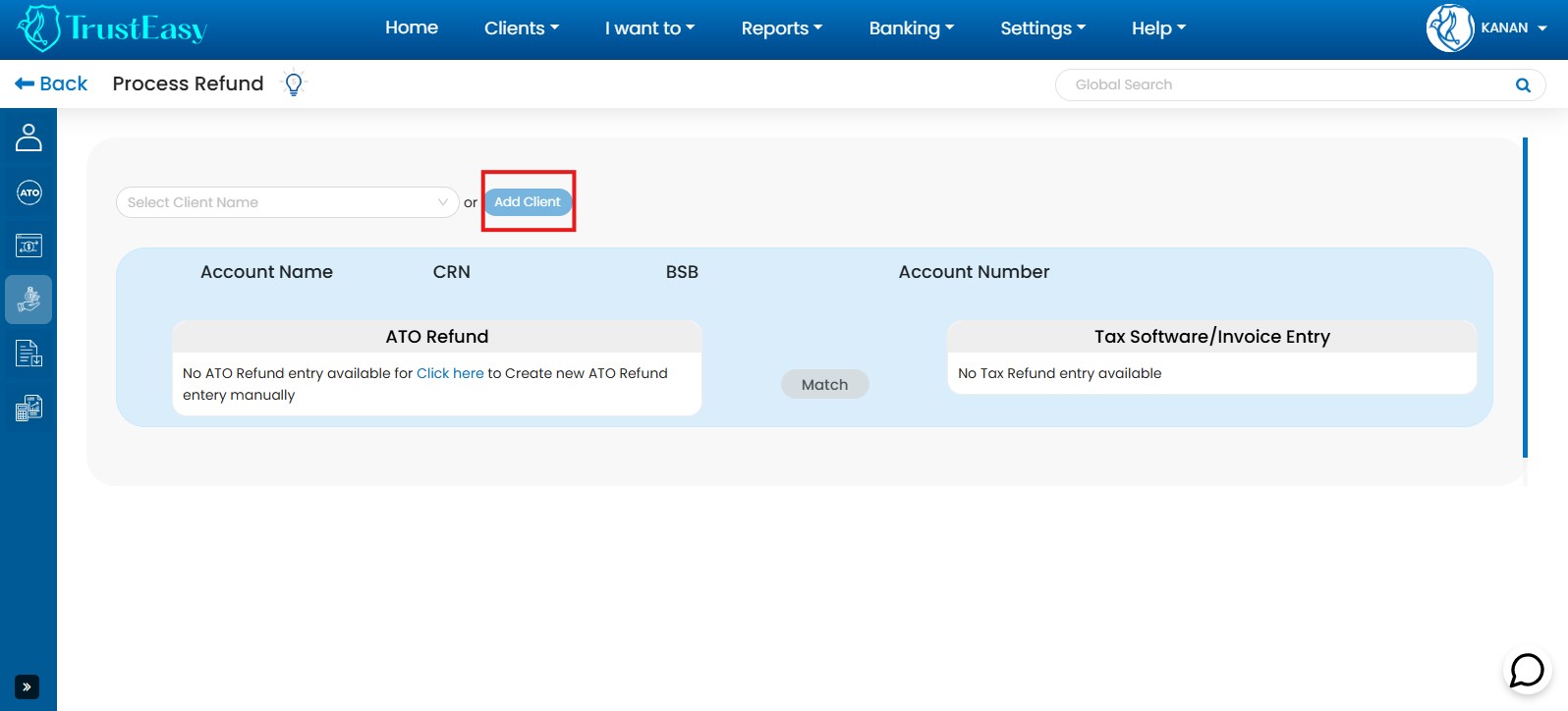Click the Global Search magnifier icon
1568x711 pixels.
point(1523,85)
